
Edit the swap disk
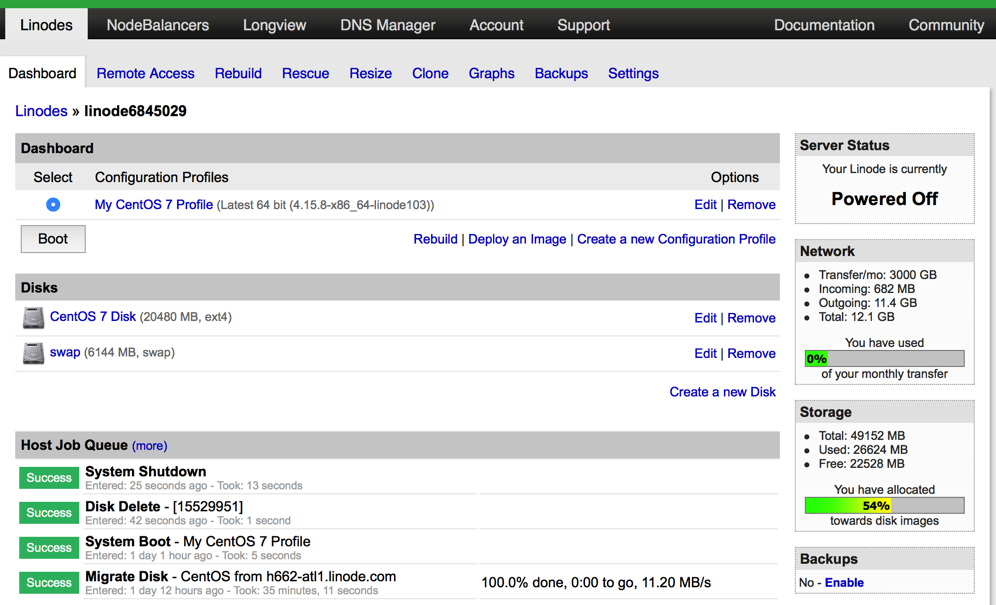point(705,353)
